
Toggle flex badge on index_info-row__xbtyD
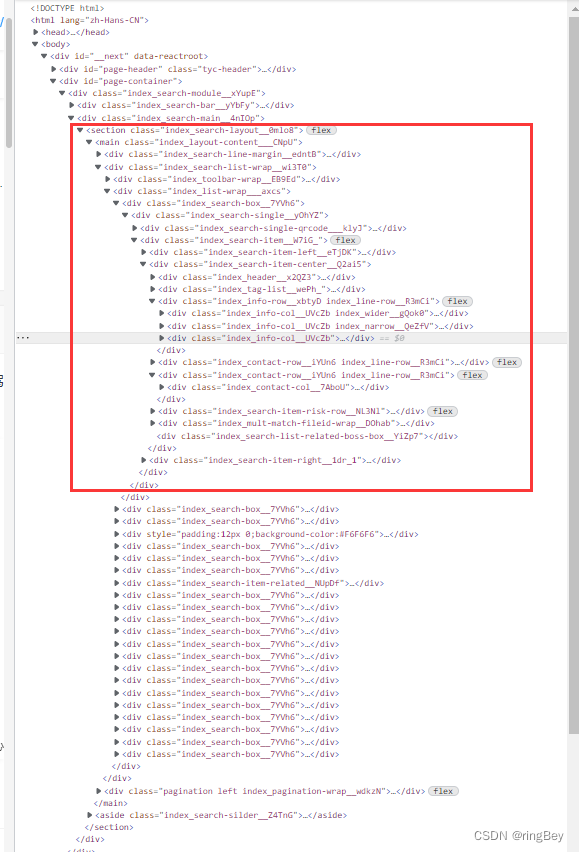tap(457, 301)
